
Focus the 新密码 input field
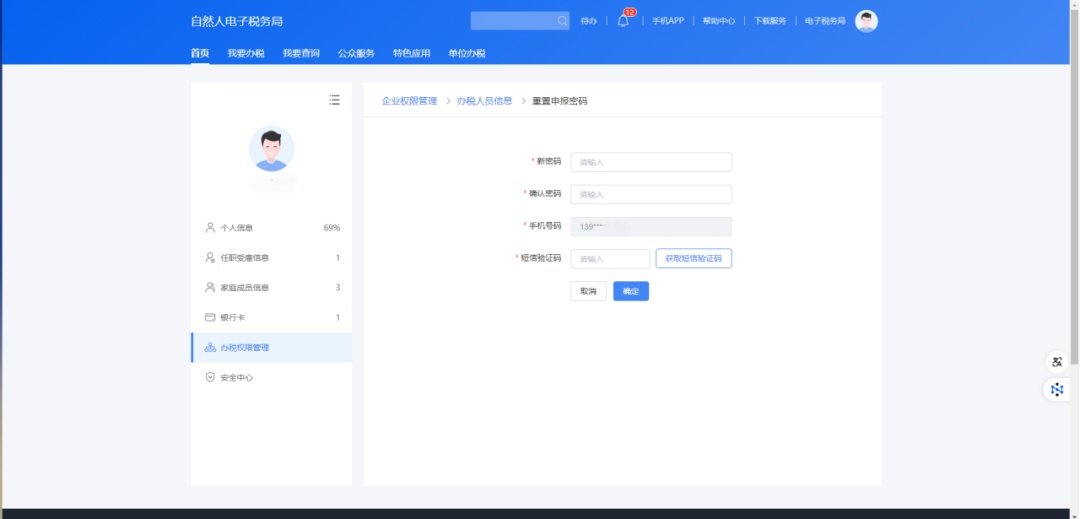(x=650, y=162)
